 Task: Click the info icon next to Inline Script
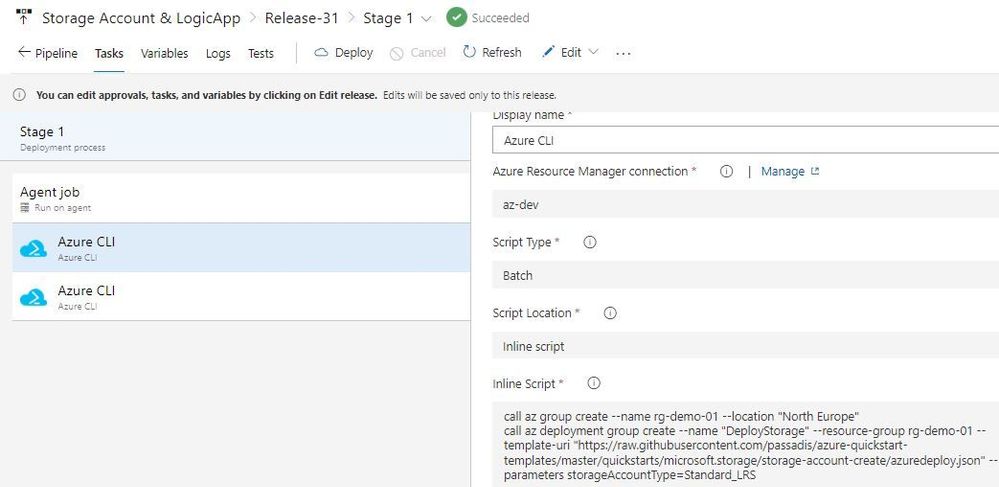coord(593,383)
